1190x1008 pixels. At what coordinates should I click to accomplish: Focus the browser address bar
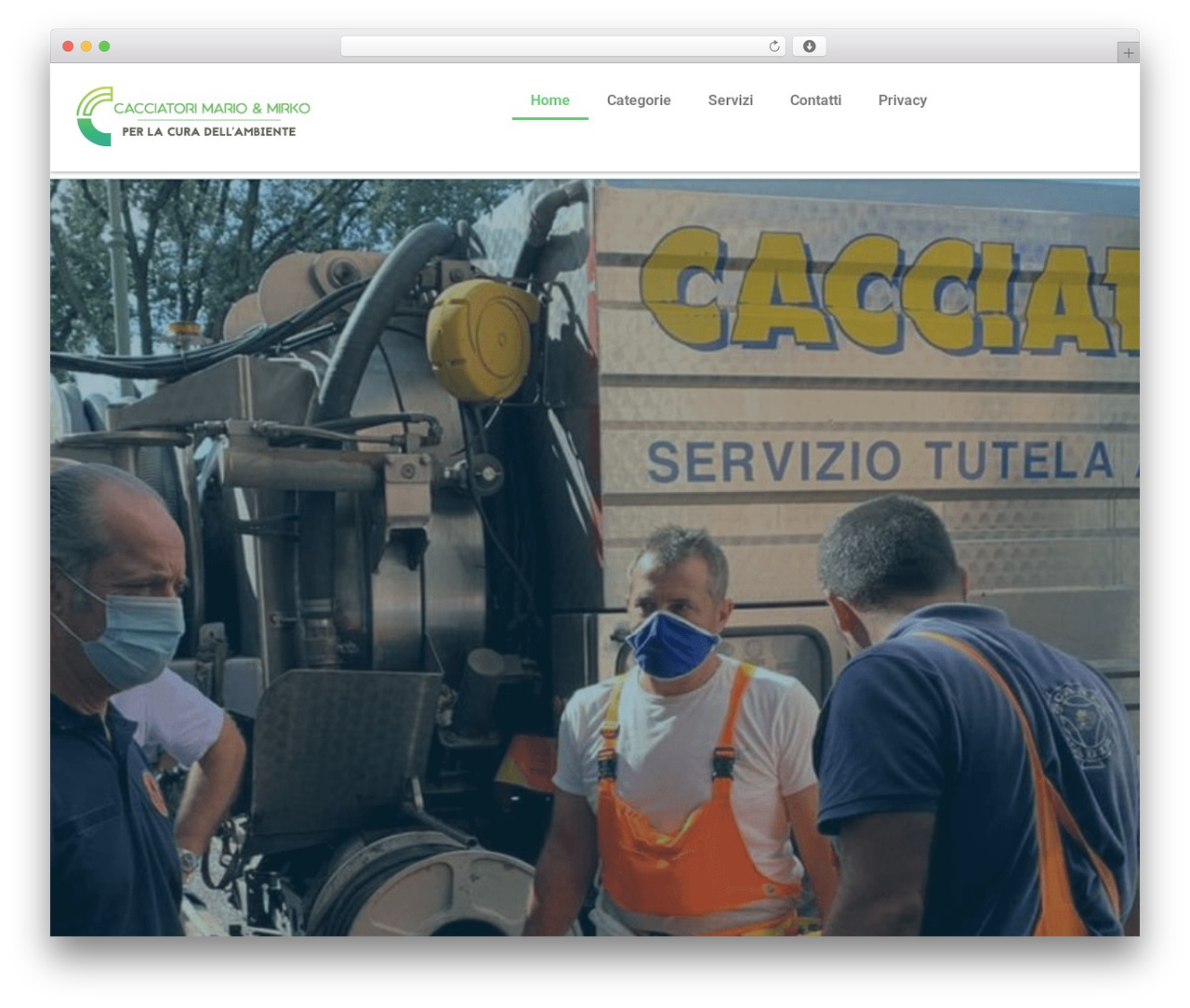pyautogui.click(x=562, y=46)
